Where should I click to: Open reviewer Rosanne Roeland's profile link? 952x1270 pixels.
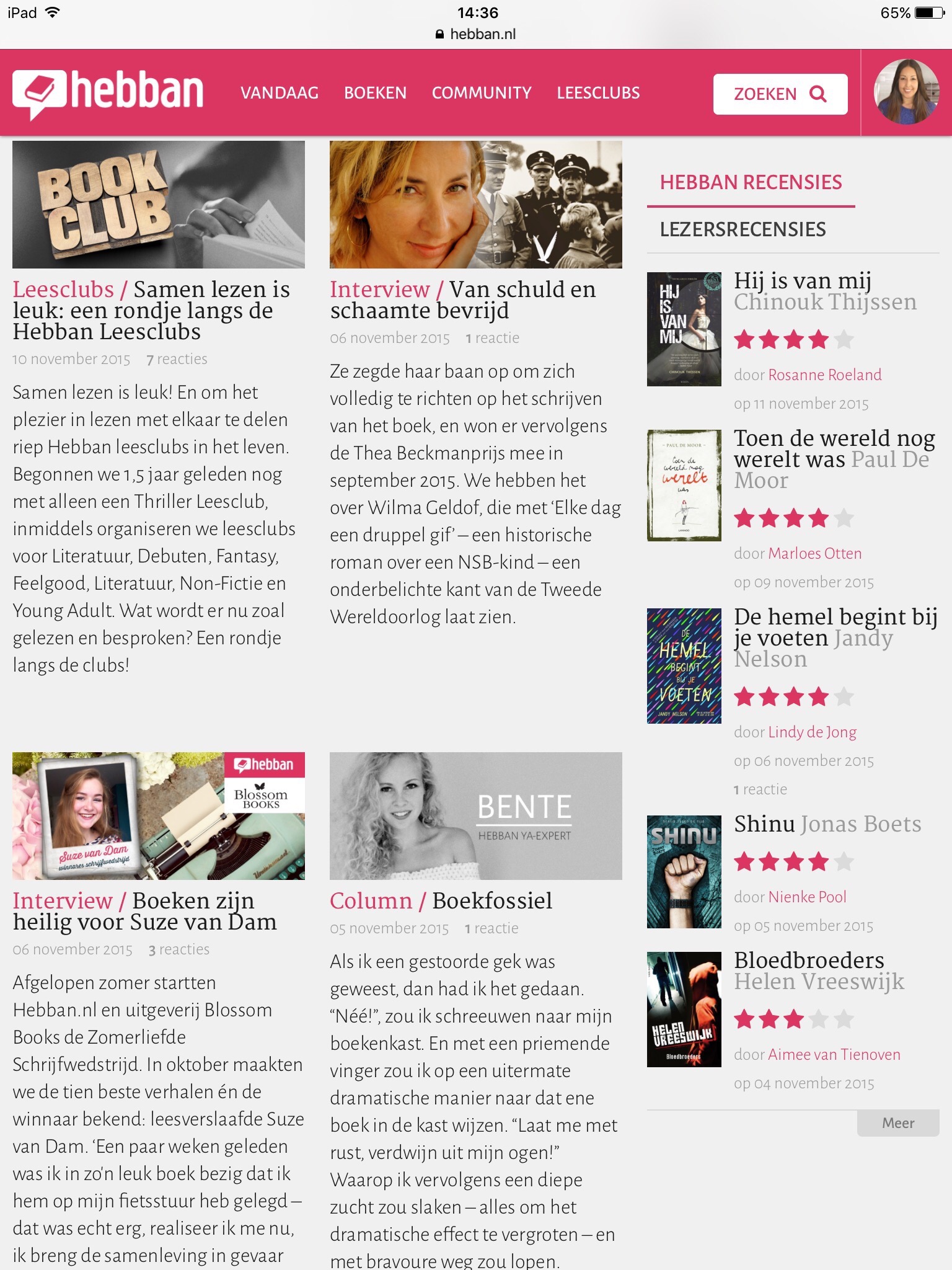coord(825,375)
